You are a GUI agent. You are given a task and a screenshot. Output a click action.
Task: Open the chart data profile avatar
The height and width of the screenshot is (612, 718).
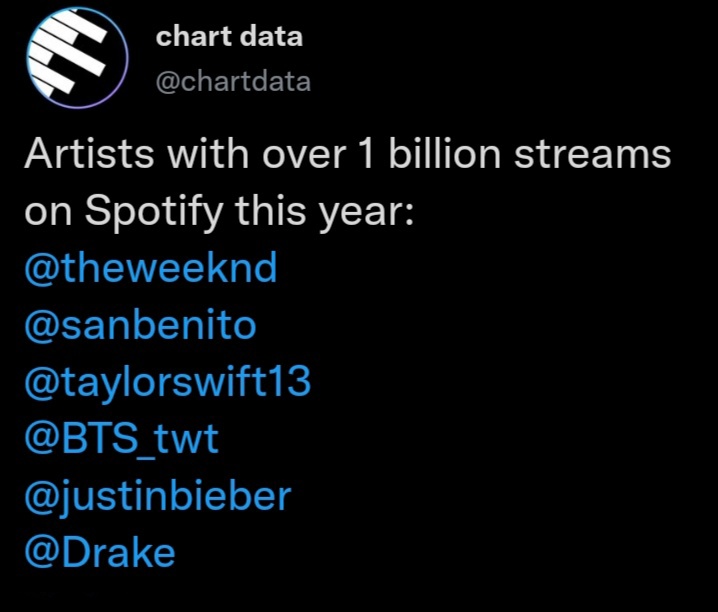tap(77, 58)
